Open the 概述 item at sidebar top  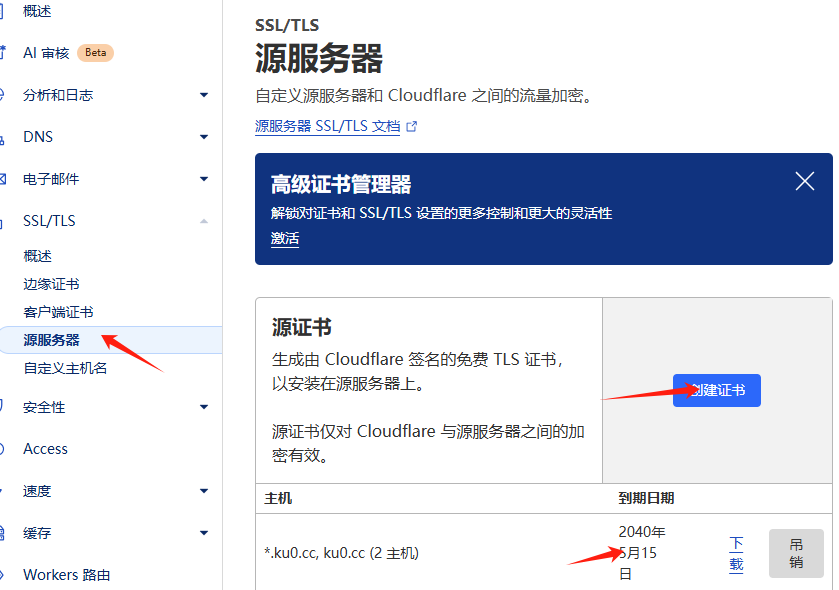37,11
